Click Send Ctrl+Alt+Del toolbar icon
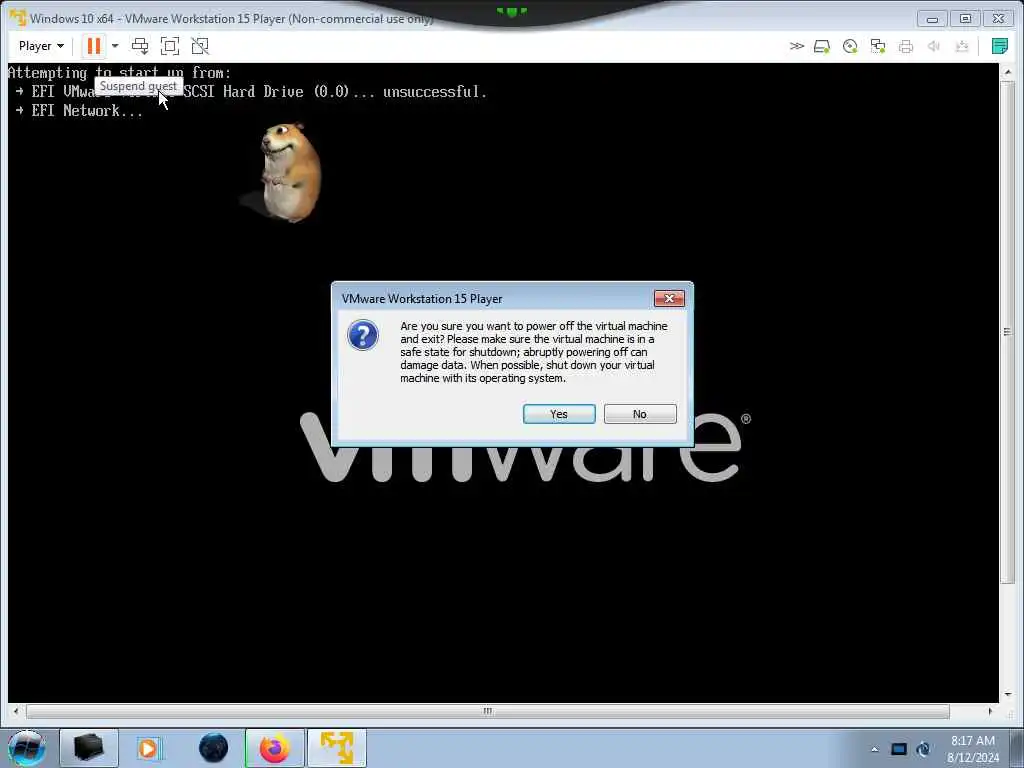Screen dimensions: 1024x768 140,46
